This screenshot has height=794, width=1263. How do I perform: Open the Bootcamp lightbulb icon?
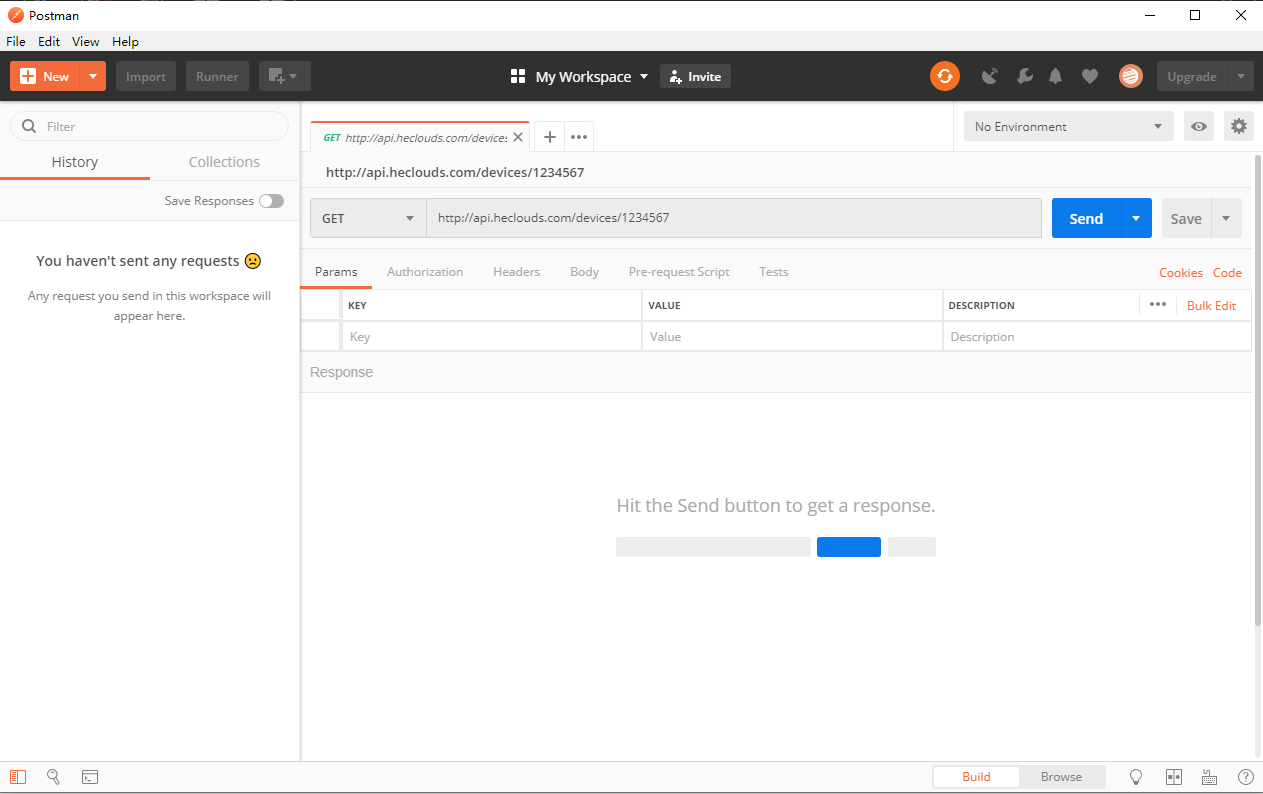pos(1136,777)
